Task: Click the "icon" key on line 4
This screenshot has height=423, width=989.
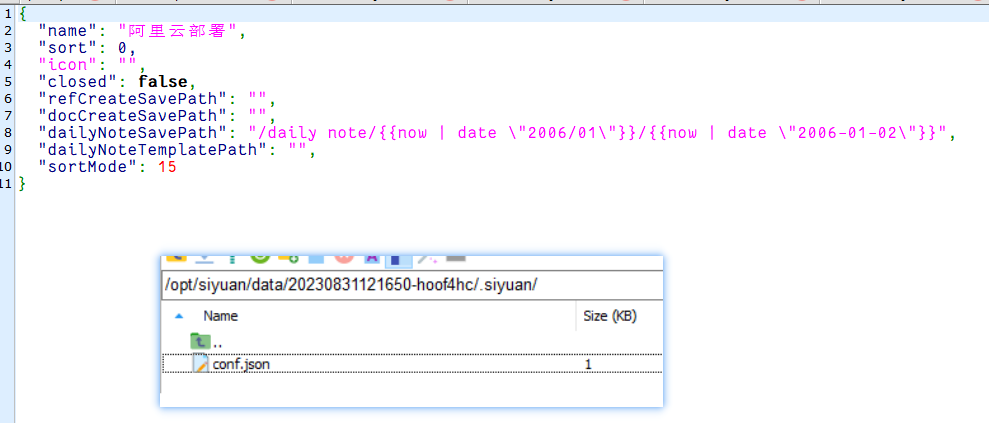Action: (65, 64)
